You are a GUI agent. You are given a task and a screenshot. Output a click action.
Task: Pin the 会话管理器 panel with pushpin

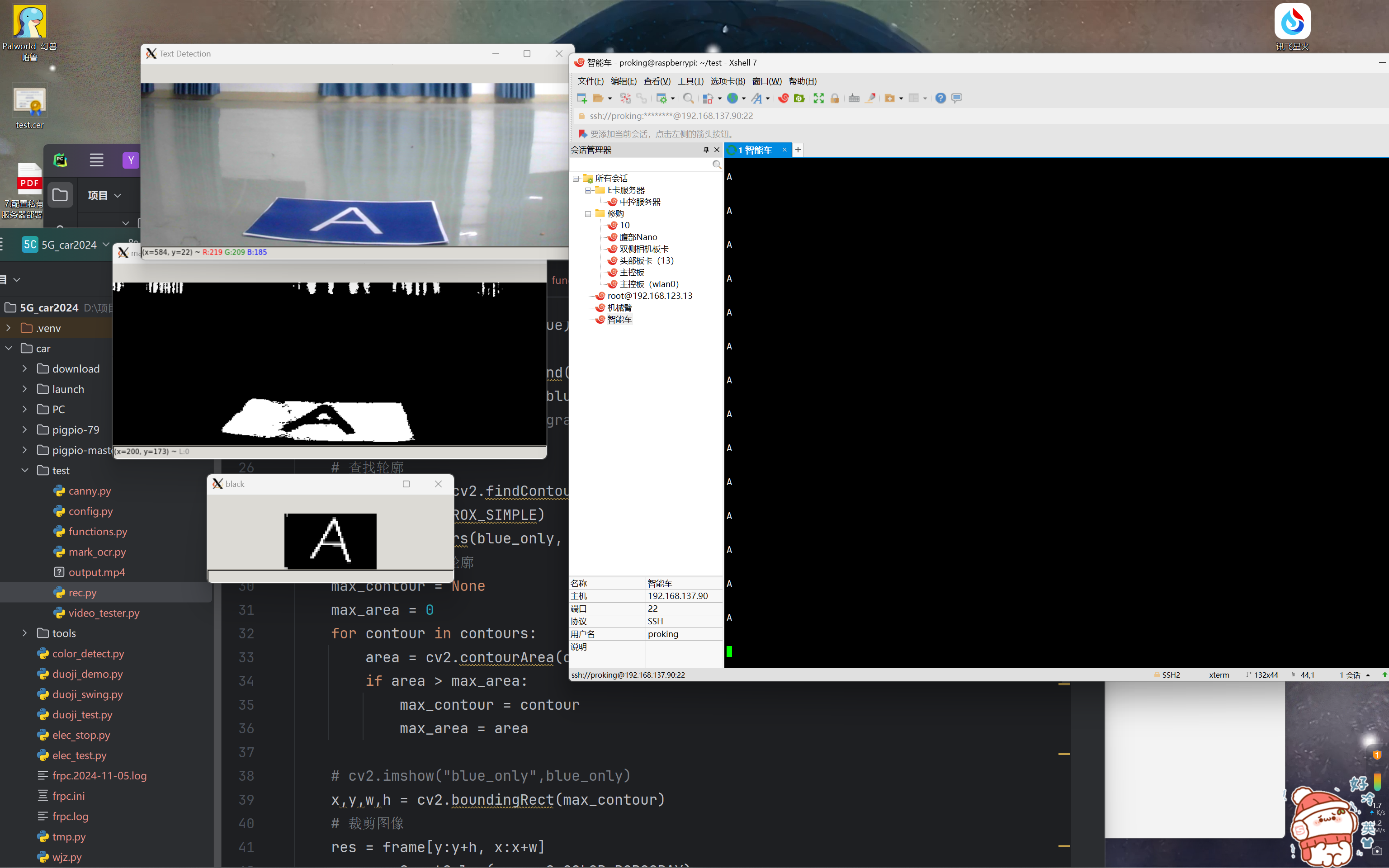(x=706, y=150)
